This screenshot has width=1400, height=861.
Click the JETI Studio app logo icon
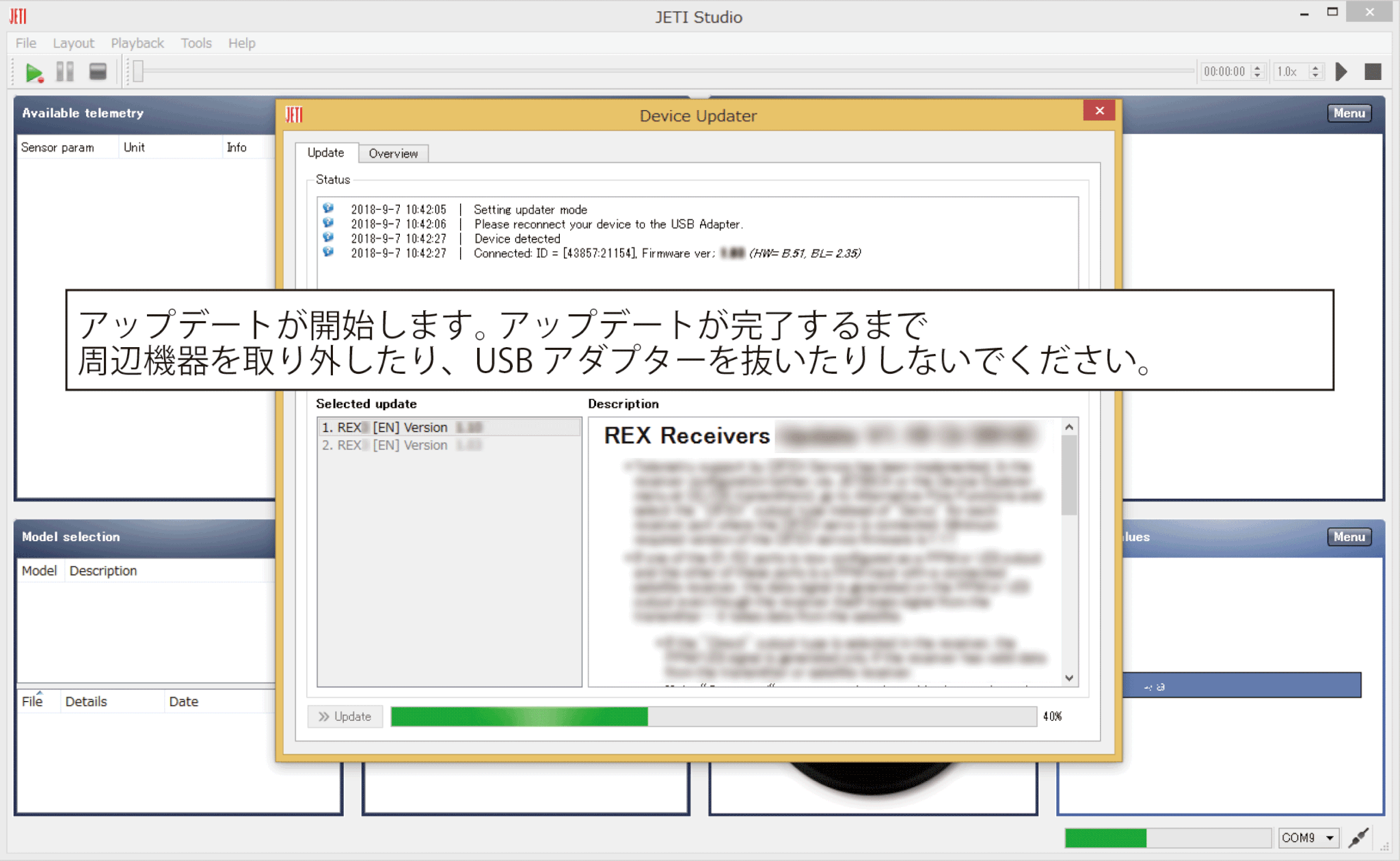[x=18, y=16]
